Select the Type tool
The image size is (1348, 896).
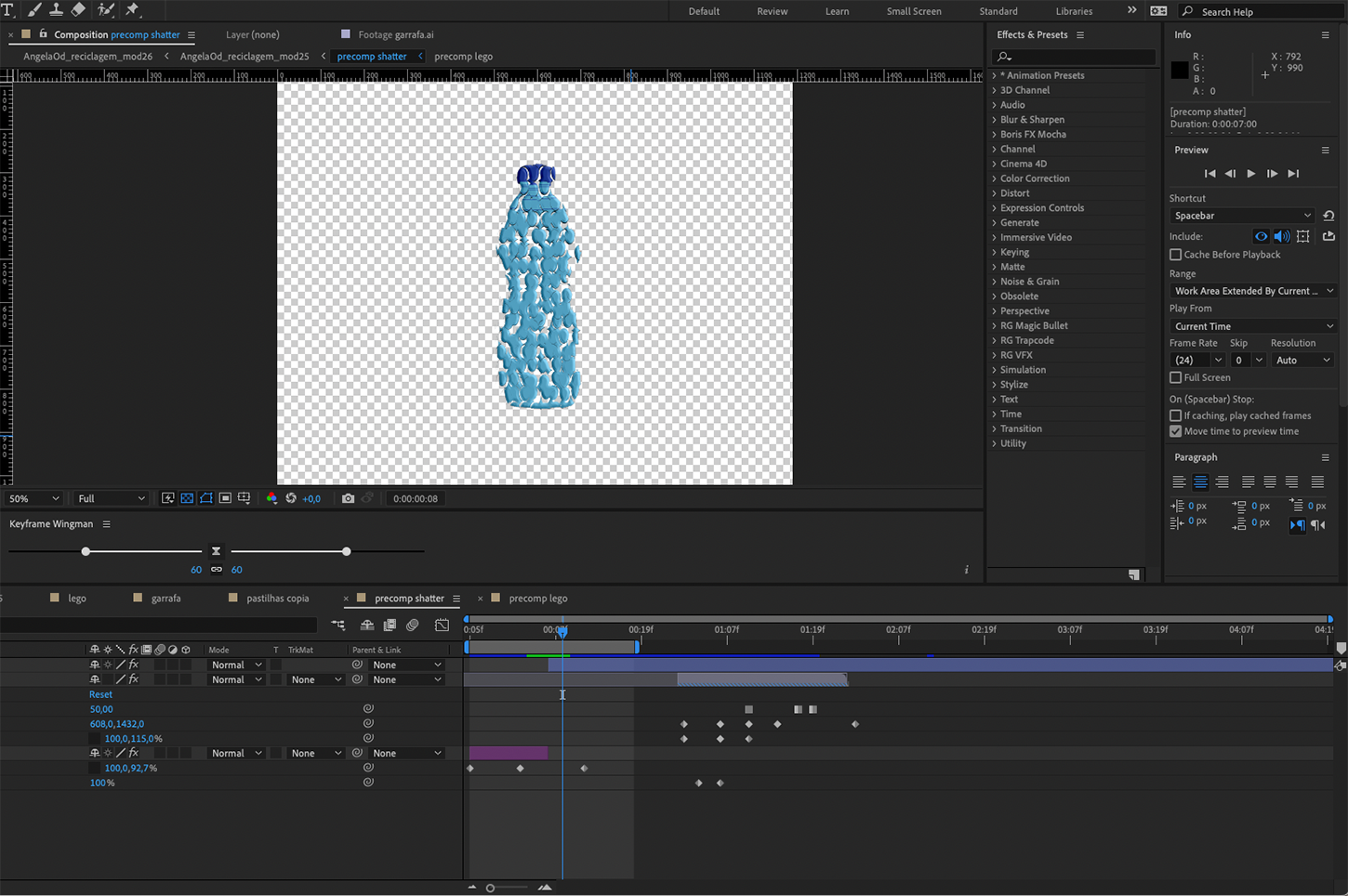tap(8, 9)
